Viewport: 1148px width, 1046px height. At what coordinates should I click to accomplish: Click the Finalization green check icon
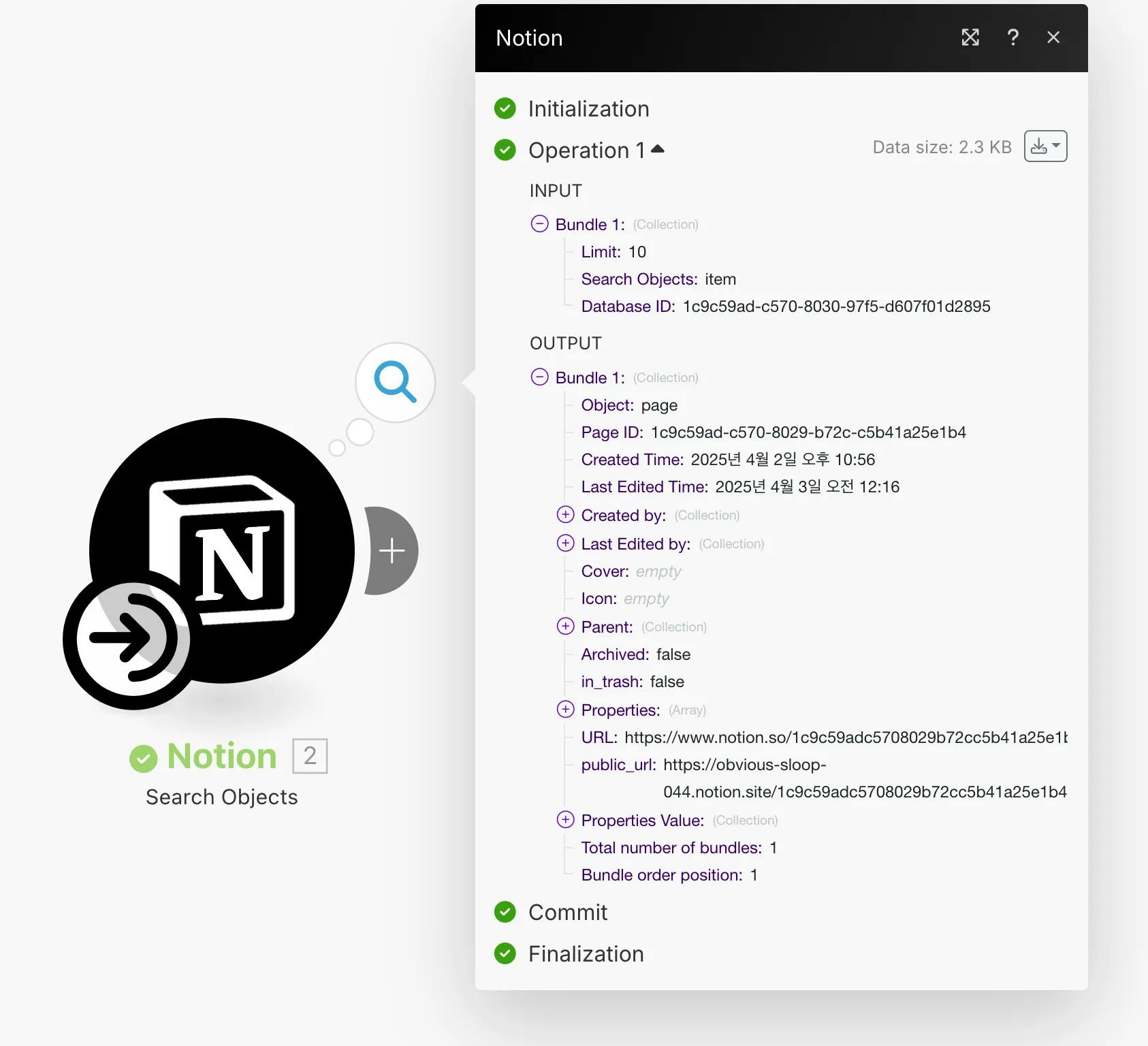(505, 953)
